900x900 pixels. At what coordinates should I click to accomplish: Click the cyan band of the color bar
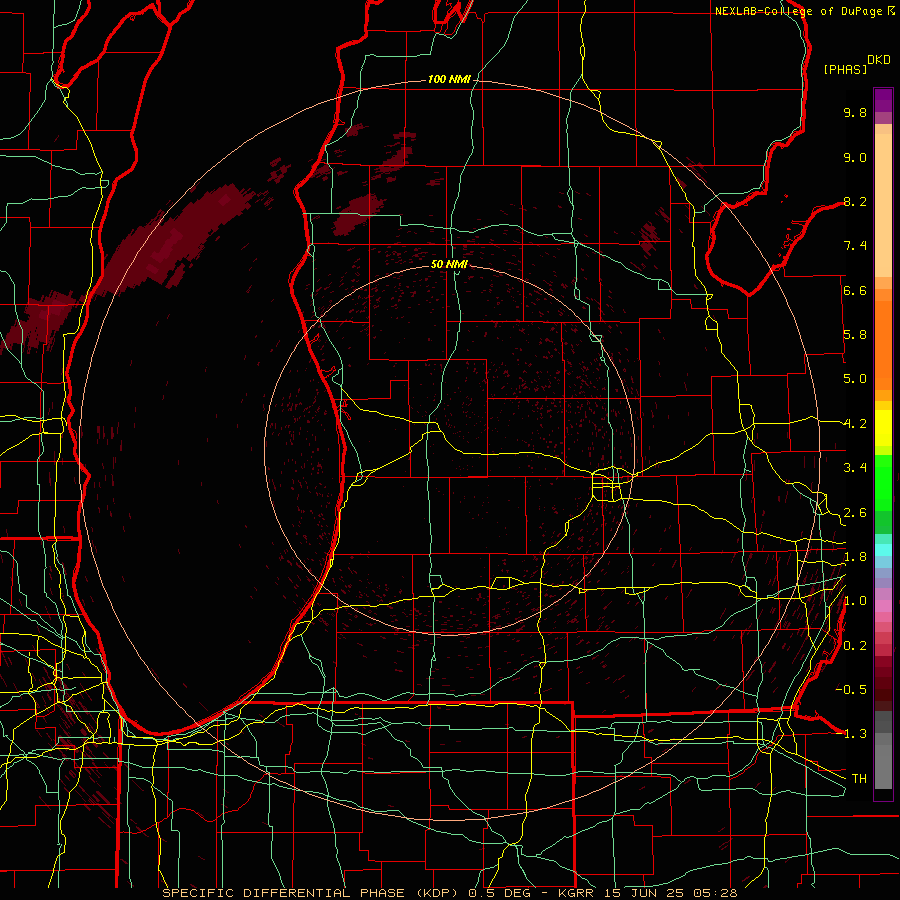[883, 550]
